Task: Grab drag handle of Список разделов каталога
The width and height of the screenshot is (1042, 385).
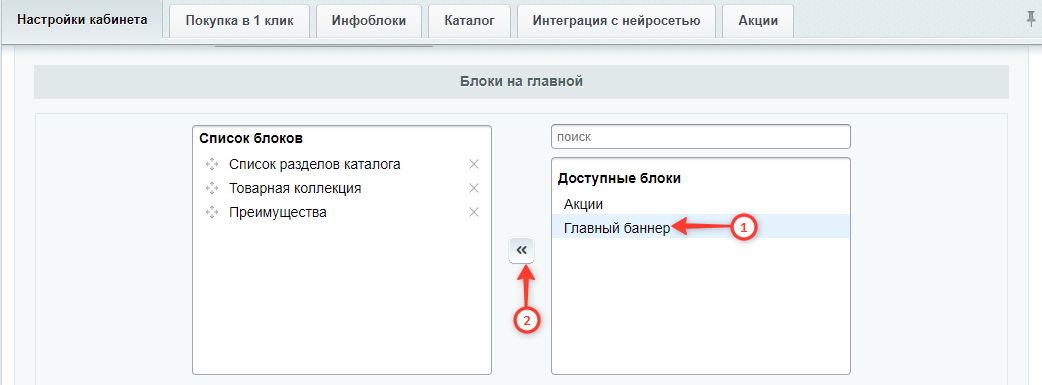Action: point(212,164)
